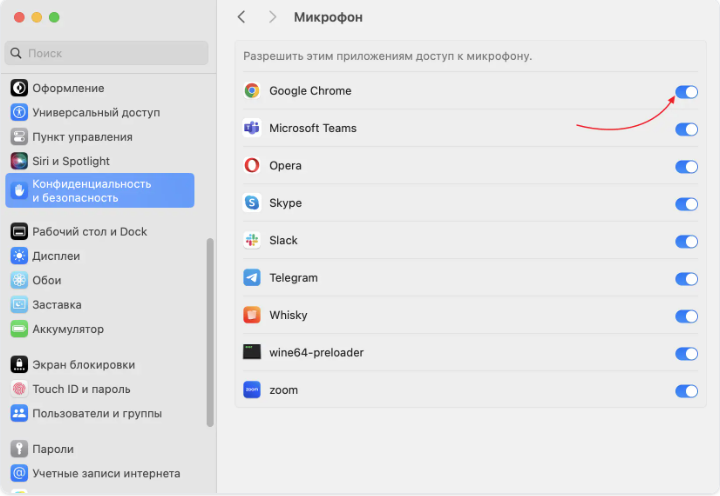The width and height of the screenshot is (720, 496).
Task: Open Аккумулятор settings label
Action: coord(68,329)
